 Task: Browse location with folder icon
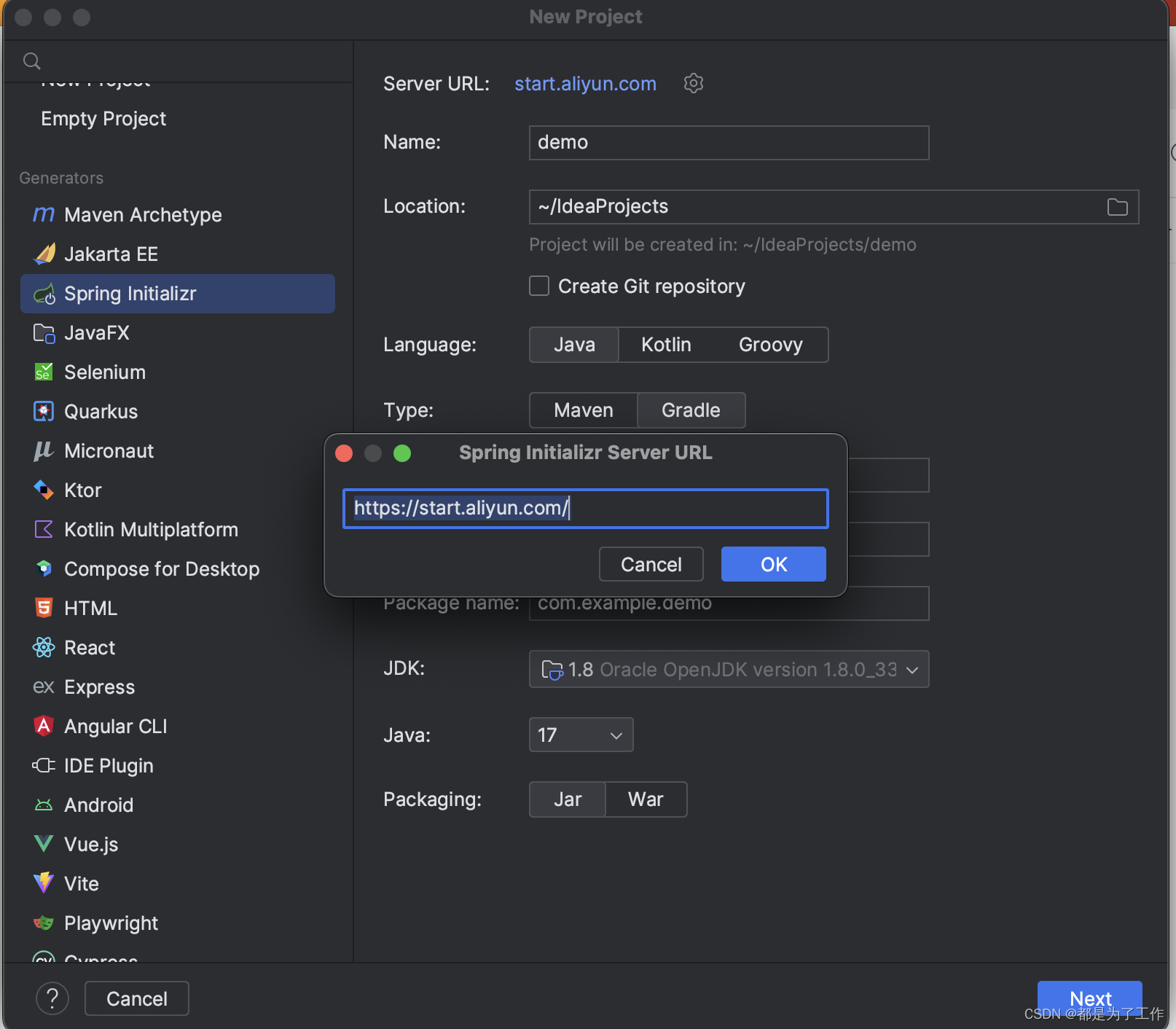(1117, 207)
